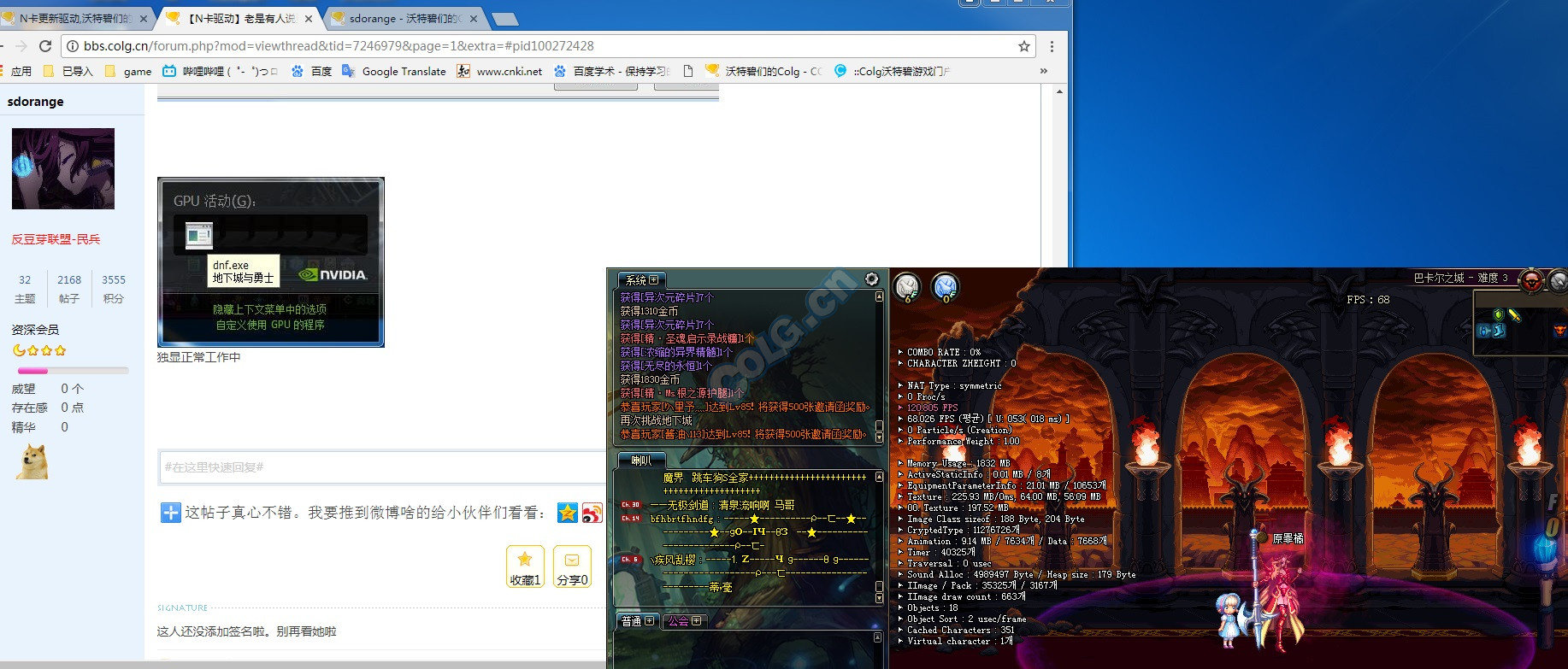
Task: Close the N卡更新驱动 browser tab
Action: (x=143, y=18)
